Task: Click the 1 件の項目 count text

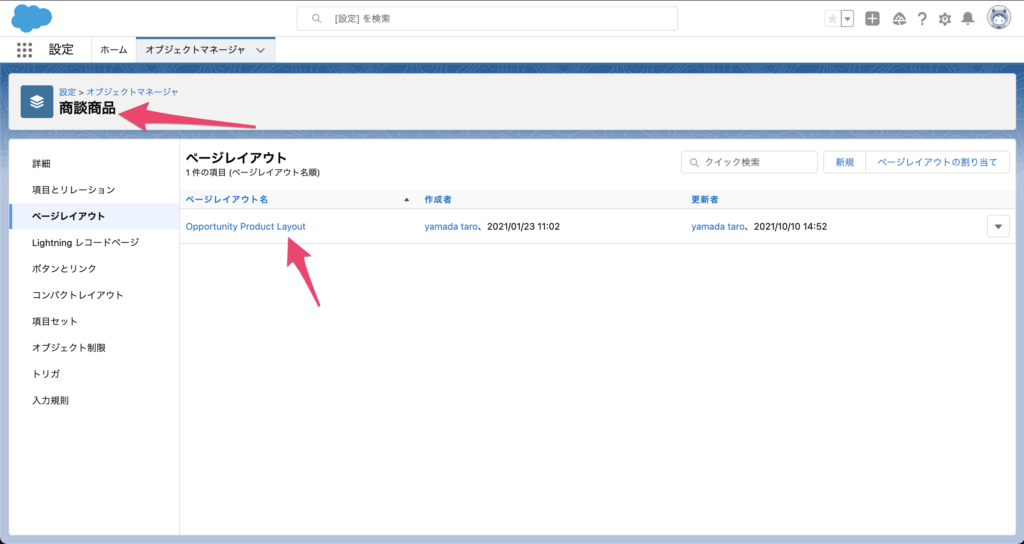Action: click(x=253, y=173)
